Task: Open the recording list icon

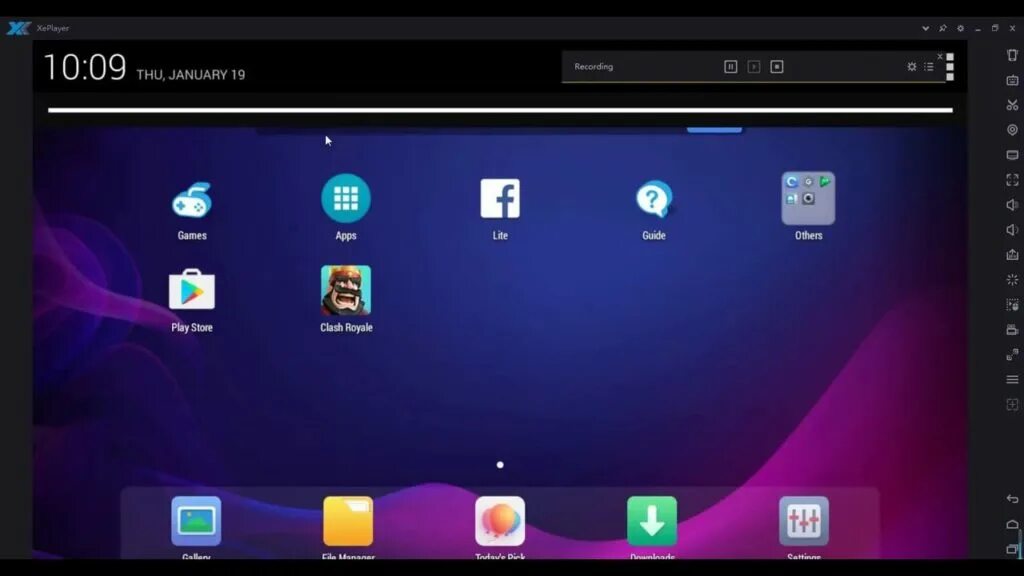Action: click(929, 67)
